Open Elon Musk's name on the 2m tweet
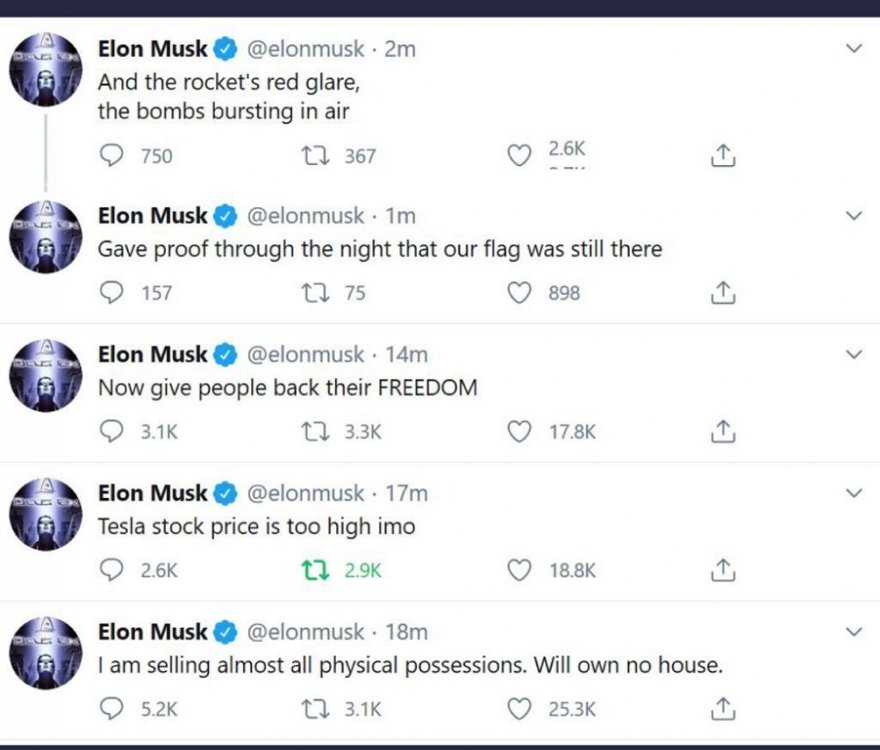The height and width of the screenshot is (750, 880). click(152, 48)
